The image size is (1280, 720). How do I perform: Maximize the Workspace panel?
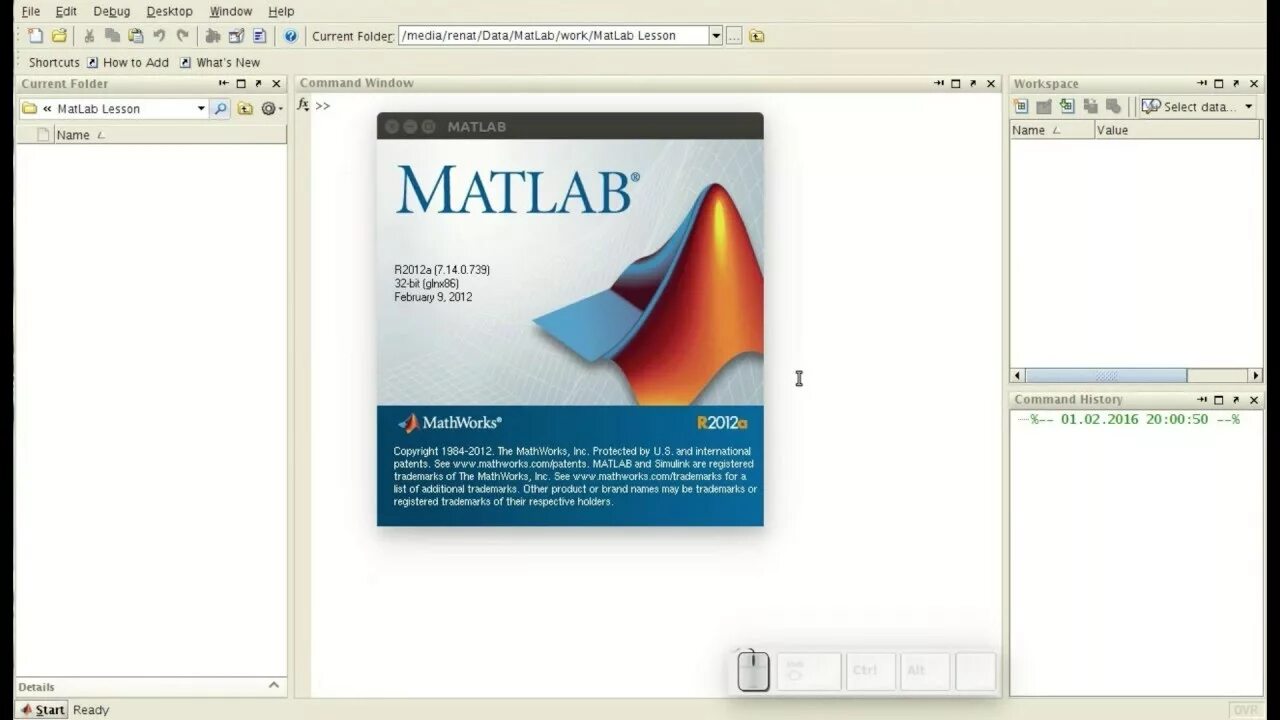(1219, 84)
